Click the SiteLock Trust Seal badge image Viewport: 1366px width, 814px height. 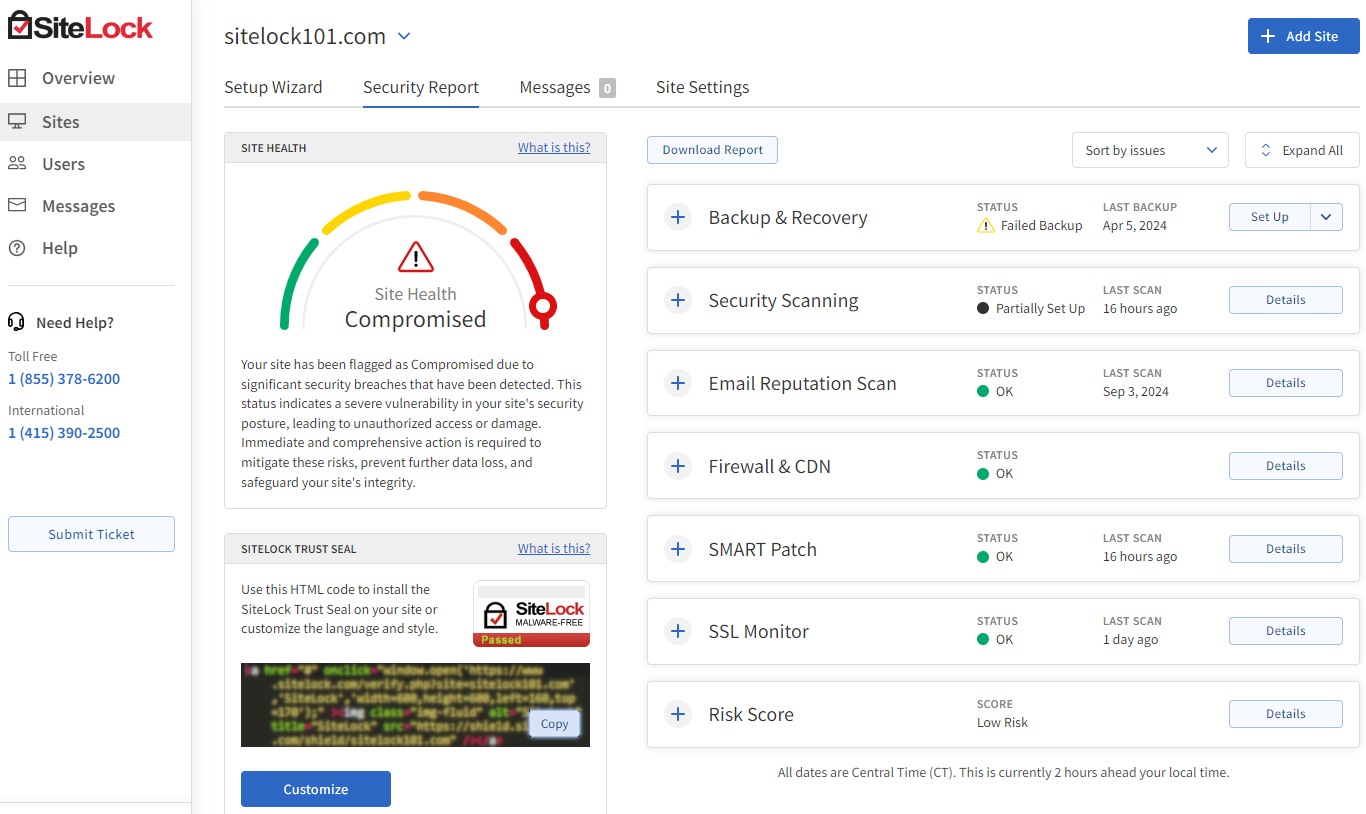point(531,614)
